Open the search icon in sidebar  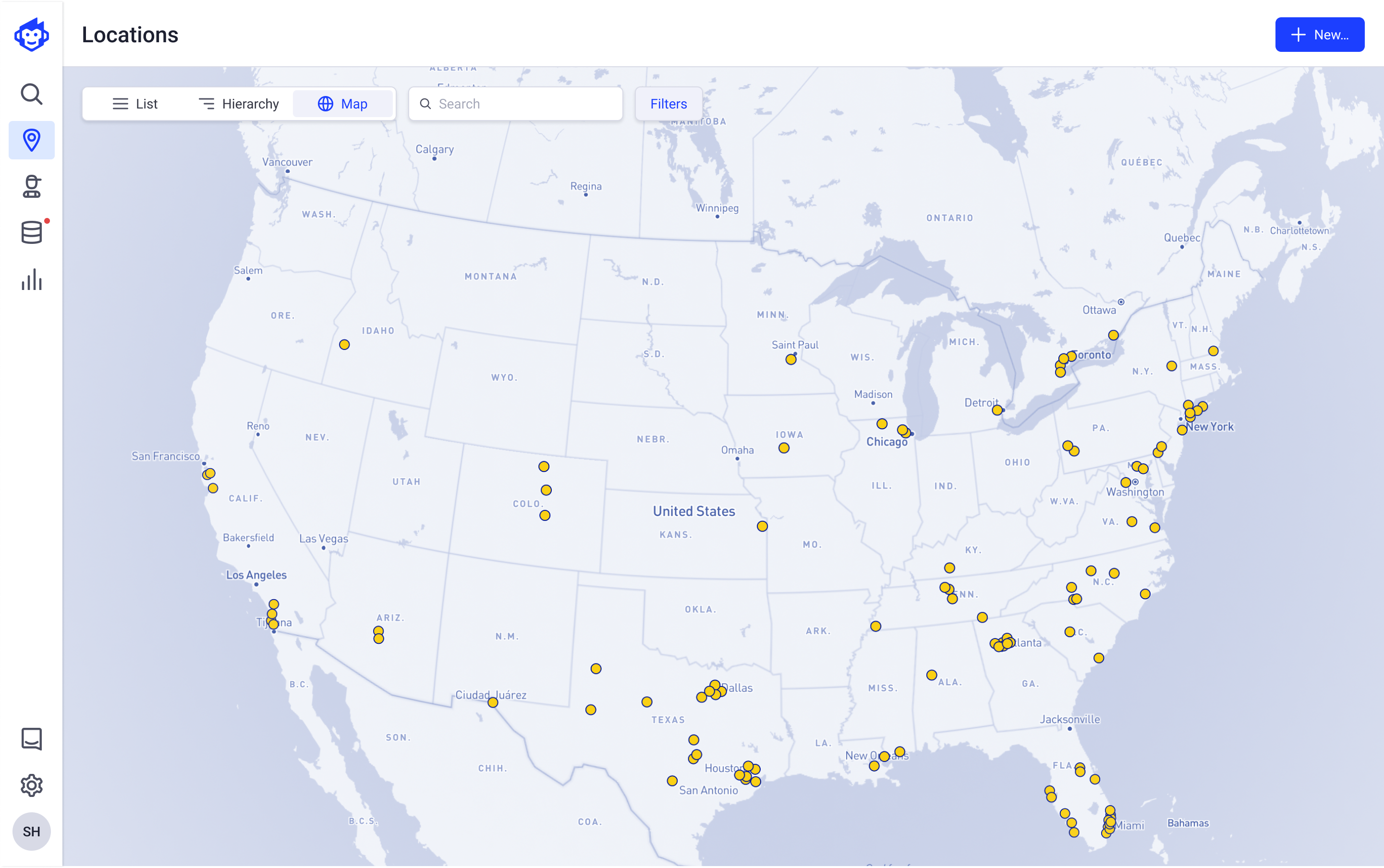(32, 94)
